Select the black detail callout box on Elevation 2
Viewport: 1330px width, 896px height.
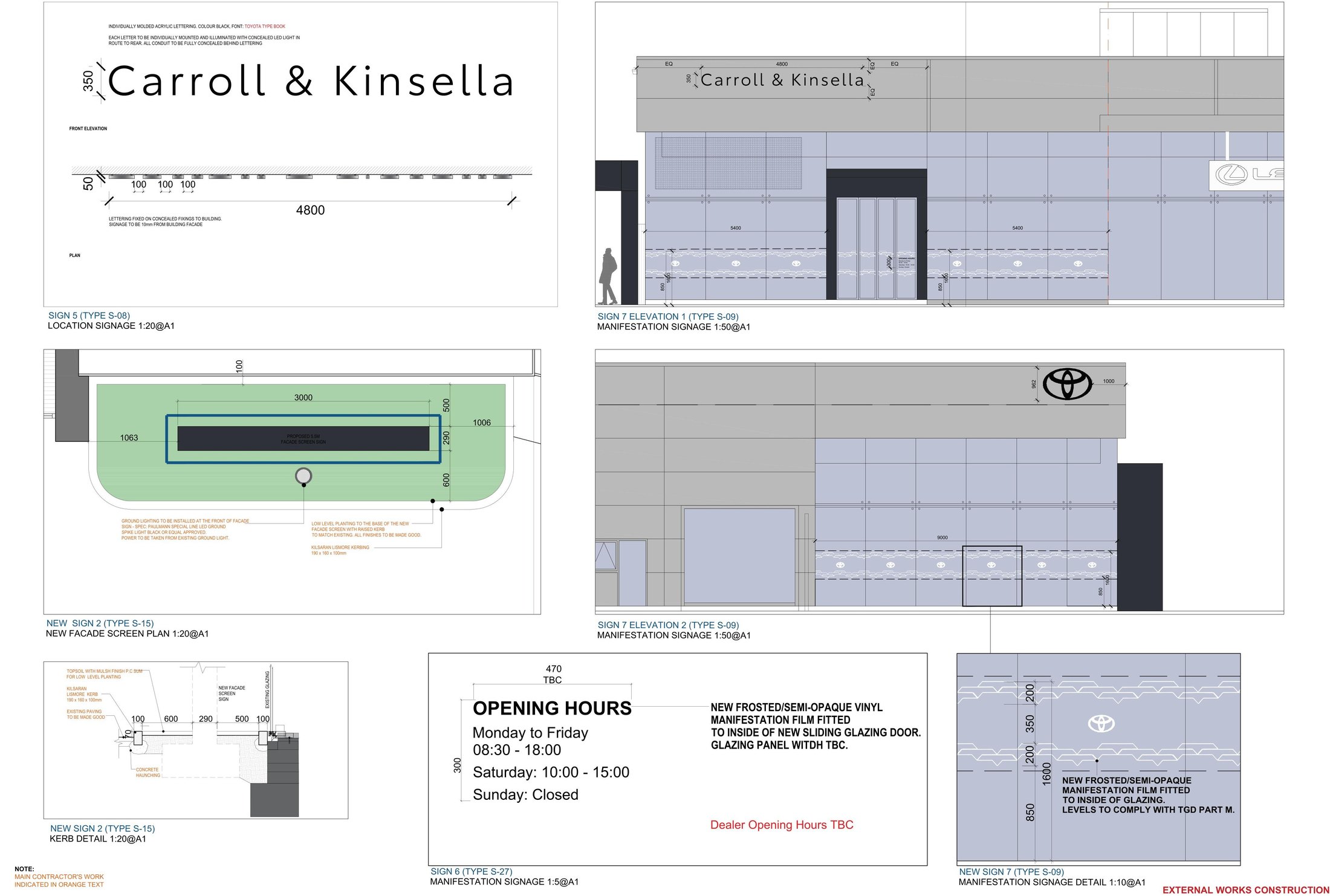pos(992,576)
